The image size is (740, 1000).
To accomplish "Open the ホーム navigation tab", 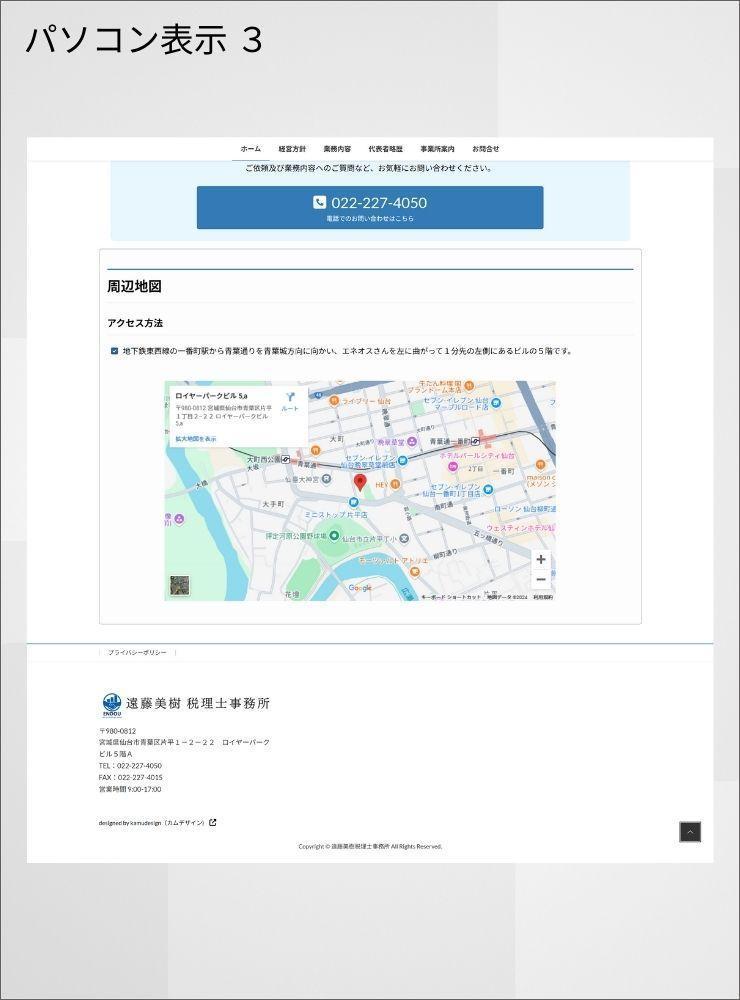I will 250,149.
